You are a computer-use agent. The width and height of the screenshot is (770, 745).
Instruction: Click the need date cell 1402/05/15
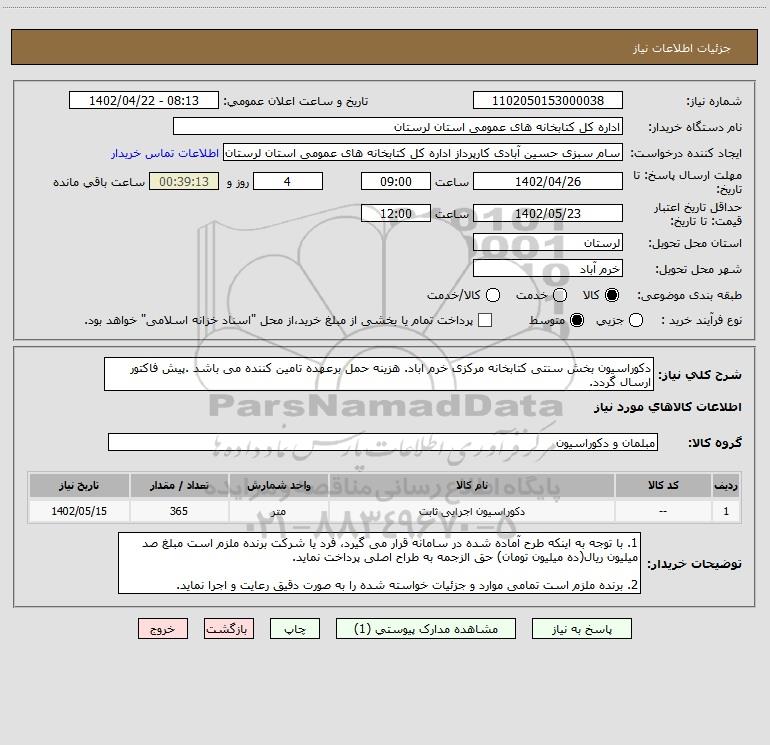coord(79,511)
